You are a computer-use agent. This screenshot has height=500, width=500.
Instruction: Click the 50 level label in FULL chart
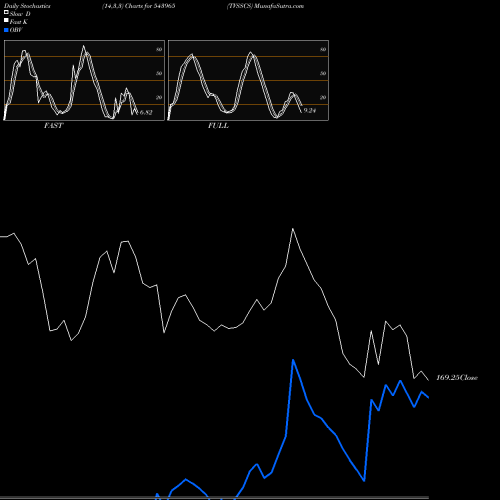323,73
